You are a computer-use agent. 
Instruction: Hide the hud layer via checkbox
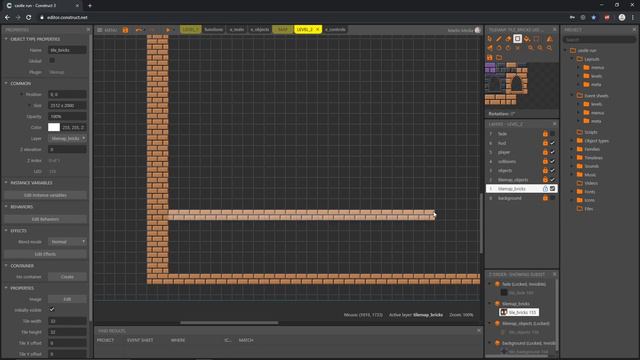click(552, 143)
